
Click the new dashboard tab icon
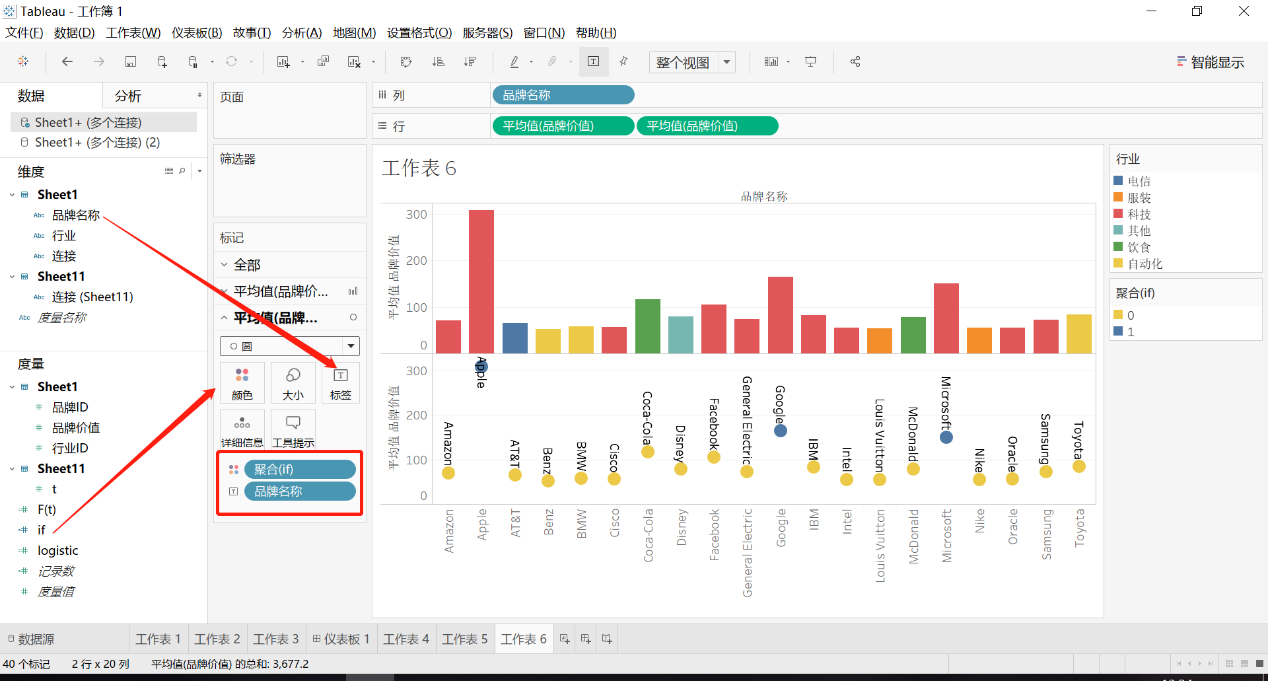[x=586, y=639]
